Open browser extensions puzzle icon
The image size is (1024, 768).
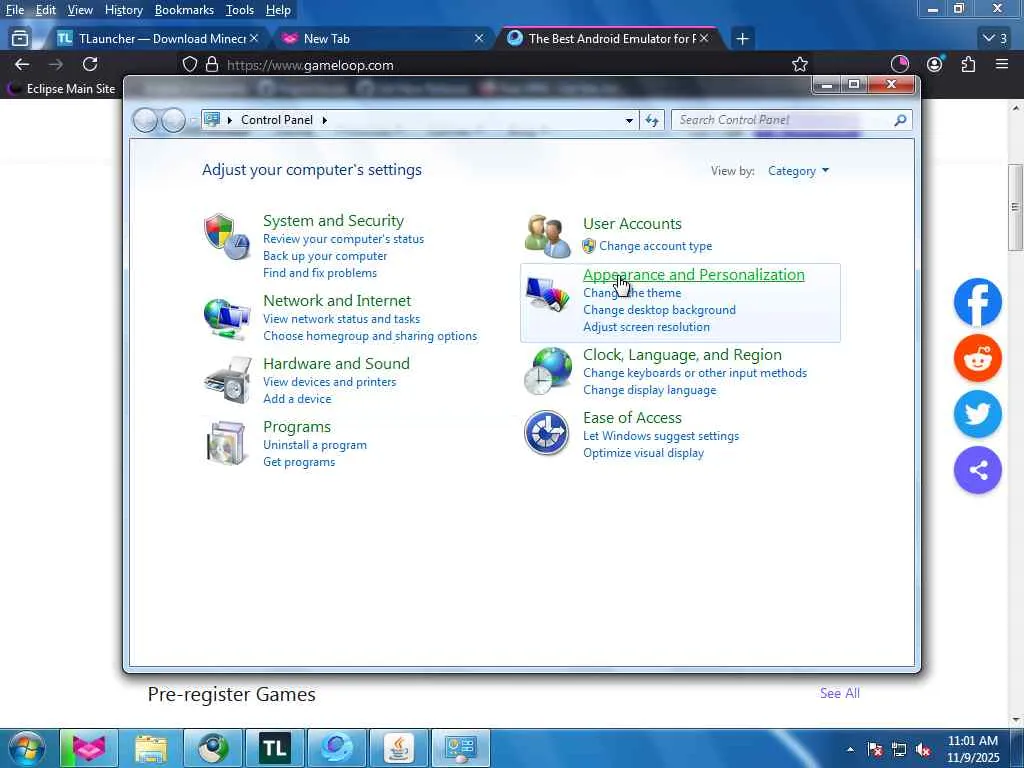[968, 64]
